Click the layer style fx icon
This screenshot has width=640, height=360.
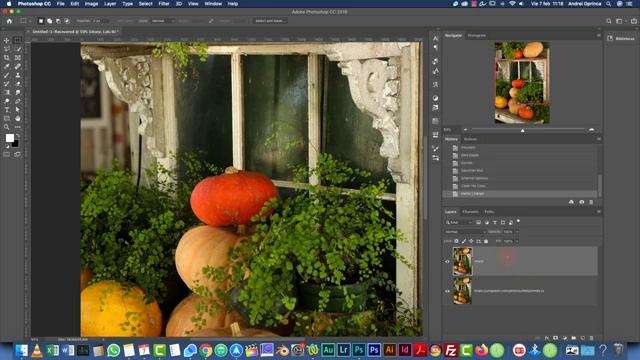tap(547, 338)
